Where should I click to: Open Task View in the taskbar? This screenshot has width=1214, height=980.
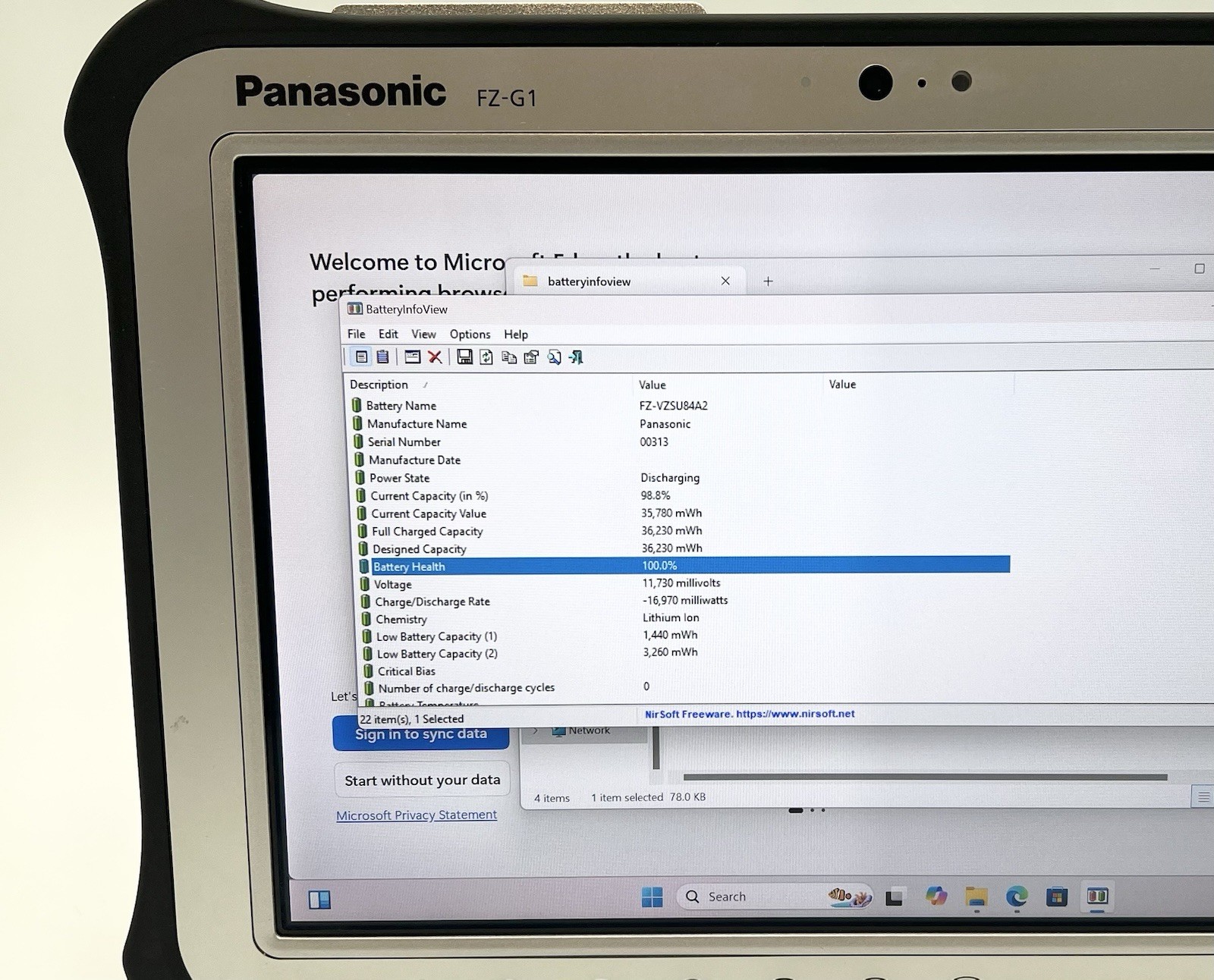895,897
